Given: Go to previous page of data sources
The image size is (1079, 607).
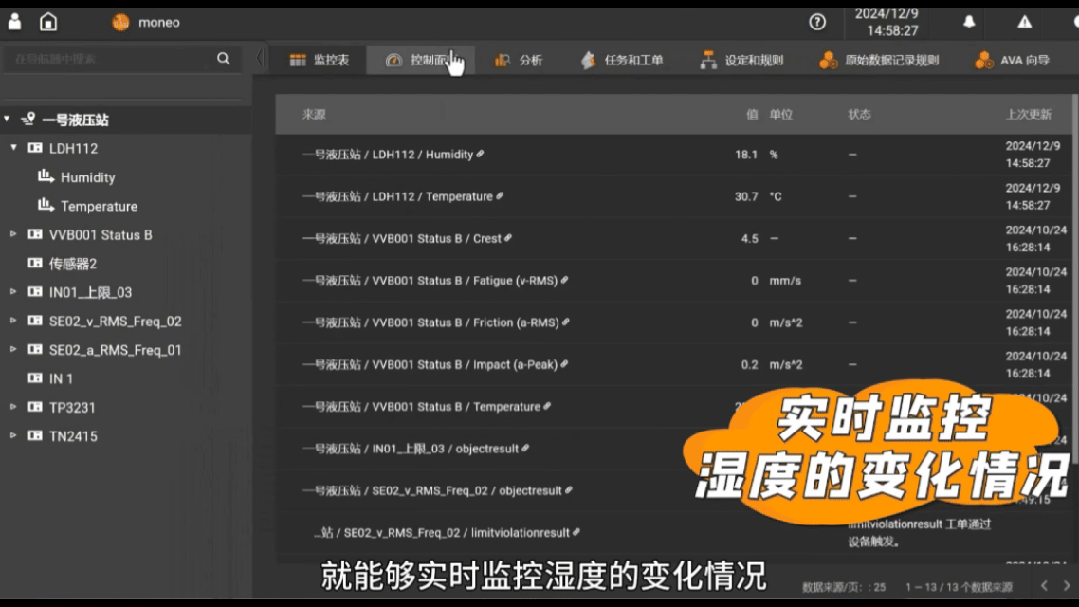Looking at the screenshot, I should pos(1043,586).
